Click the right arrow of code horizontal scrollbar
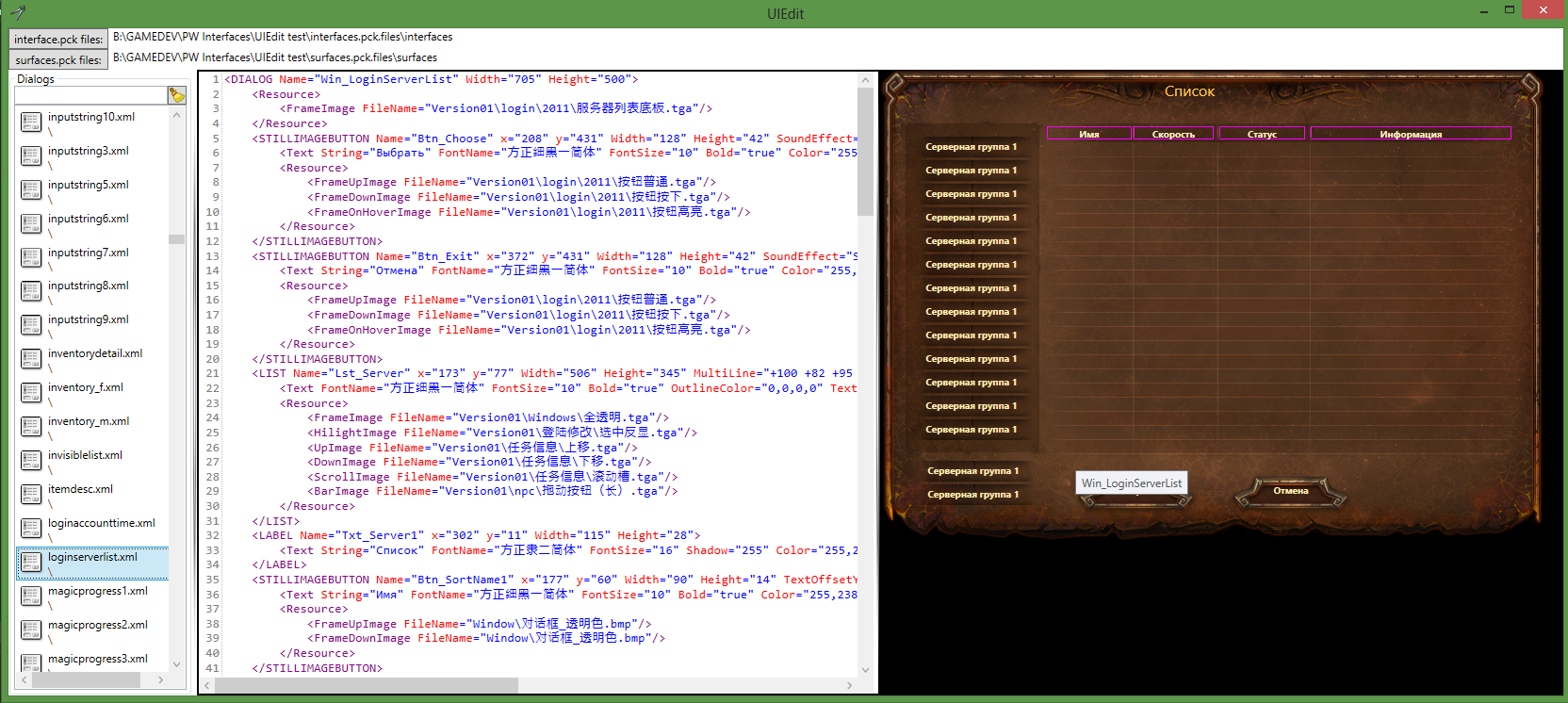Viewport: 1568px width, 703px height. [849, 685]
